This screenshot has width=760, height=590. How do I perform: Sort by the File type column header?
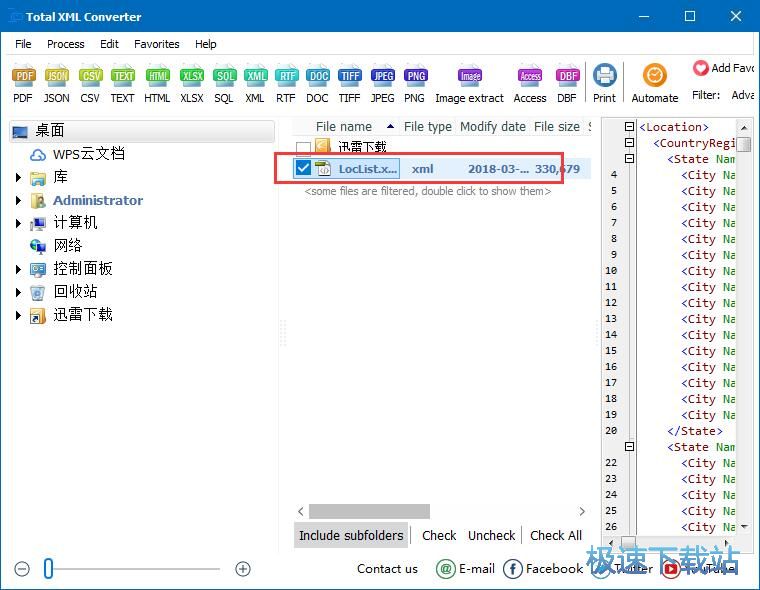click(x=428, y=127)
